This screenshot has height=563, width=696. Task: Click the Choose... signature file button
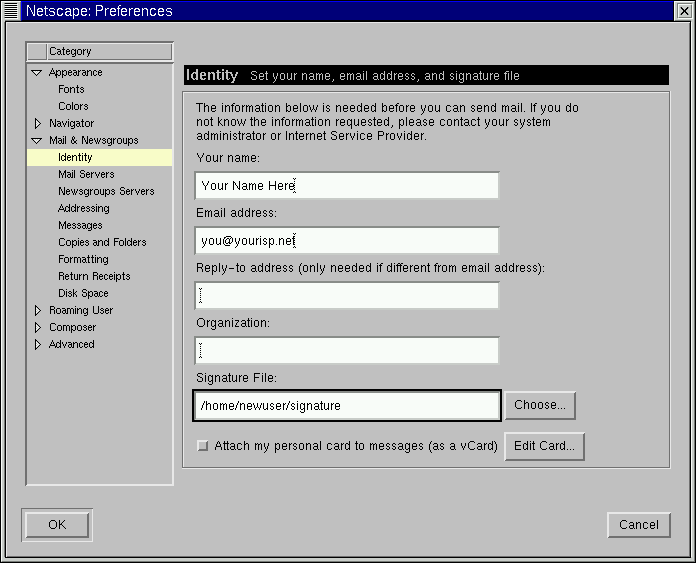[x=540, y=406]
